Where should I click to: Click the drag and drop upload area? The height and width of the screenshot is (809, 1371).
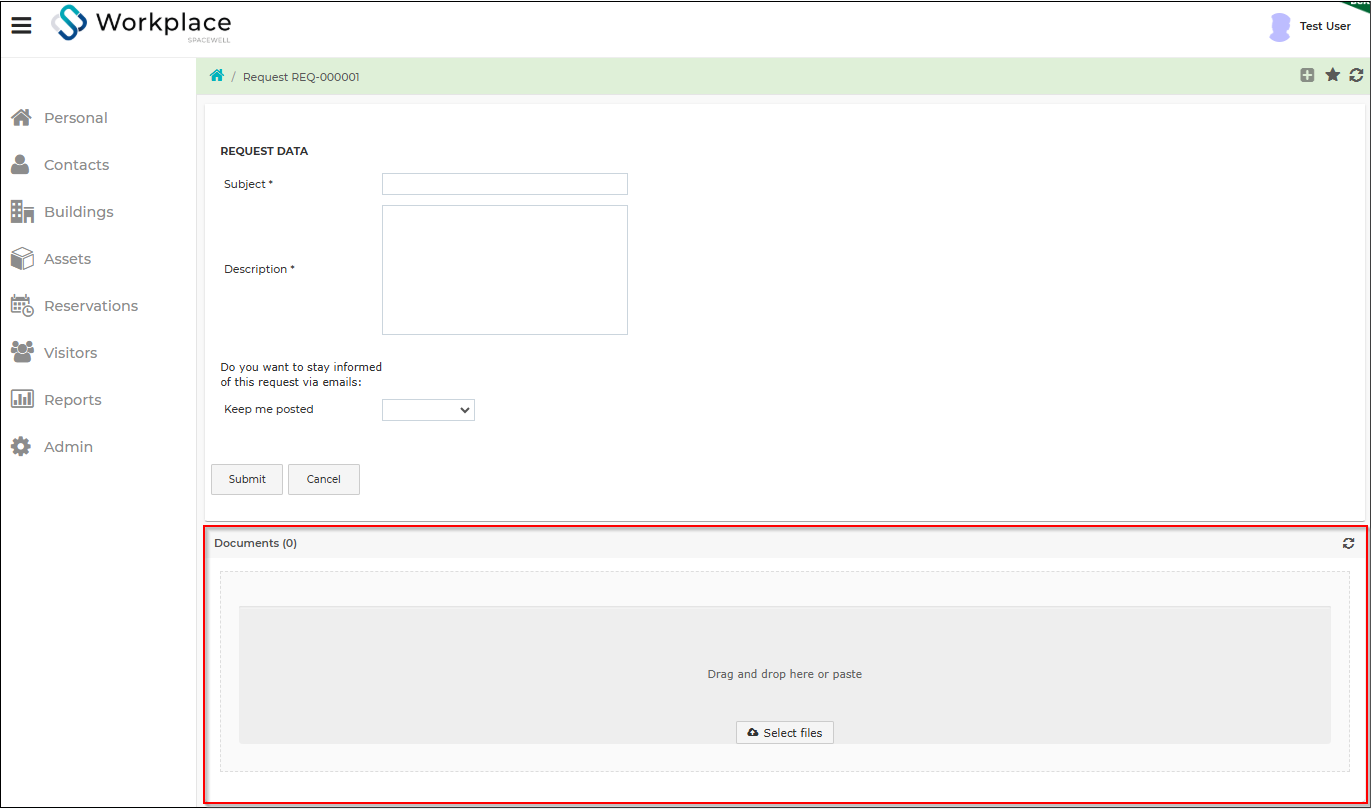click(785, 674)
